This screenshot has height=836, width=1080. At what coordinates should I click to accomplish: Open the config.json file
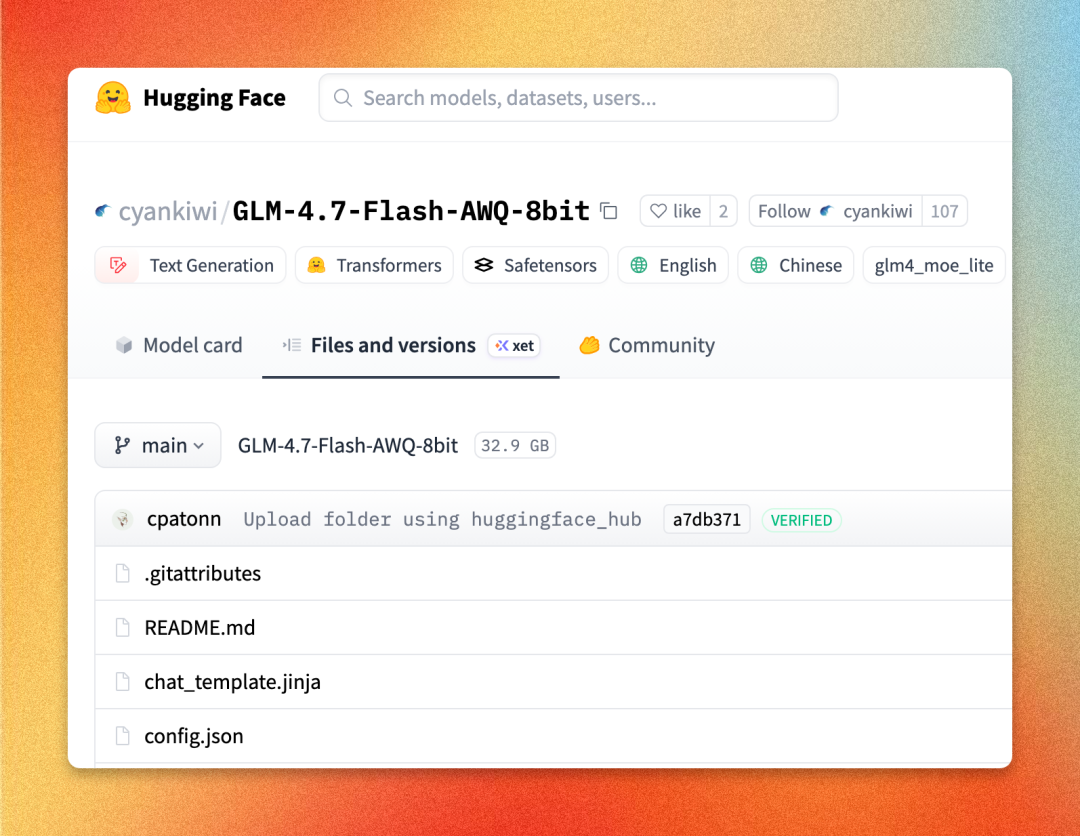194,736
